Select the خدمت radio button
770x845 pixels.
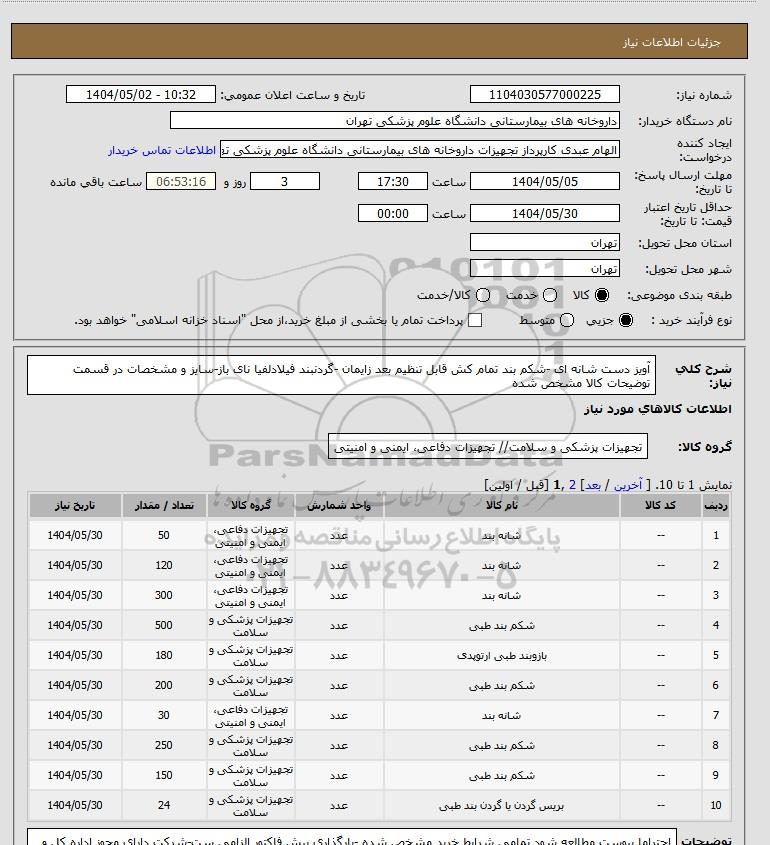click(550, 295)
